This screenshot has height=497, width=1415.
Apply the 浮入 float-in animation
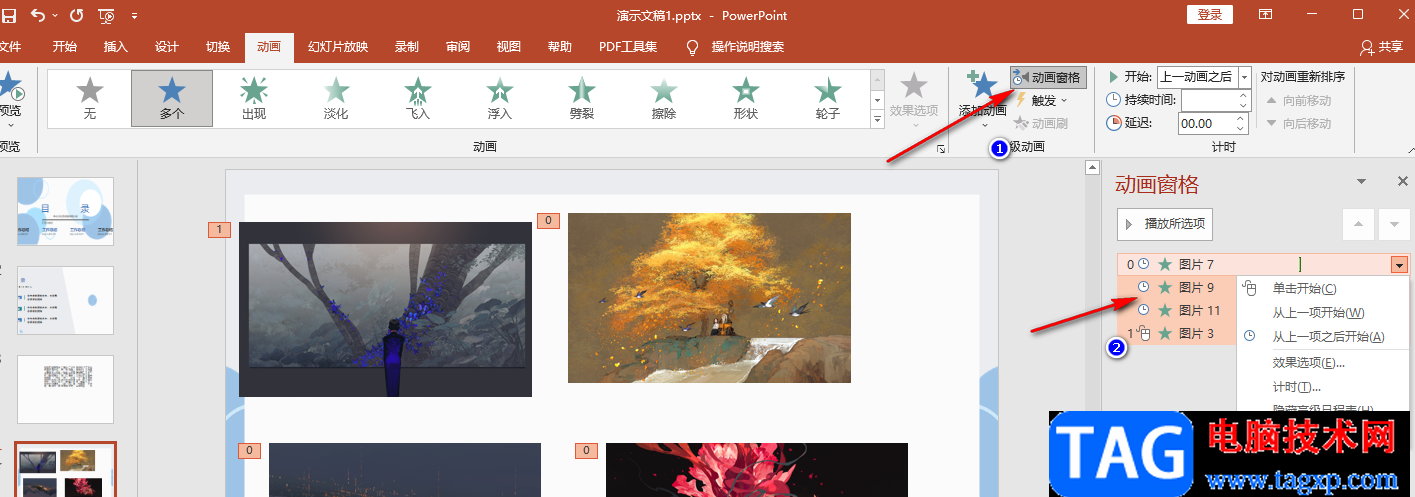click(x=500, y=99)
